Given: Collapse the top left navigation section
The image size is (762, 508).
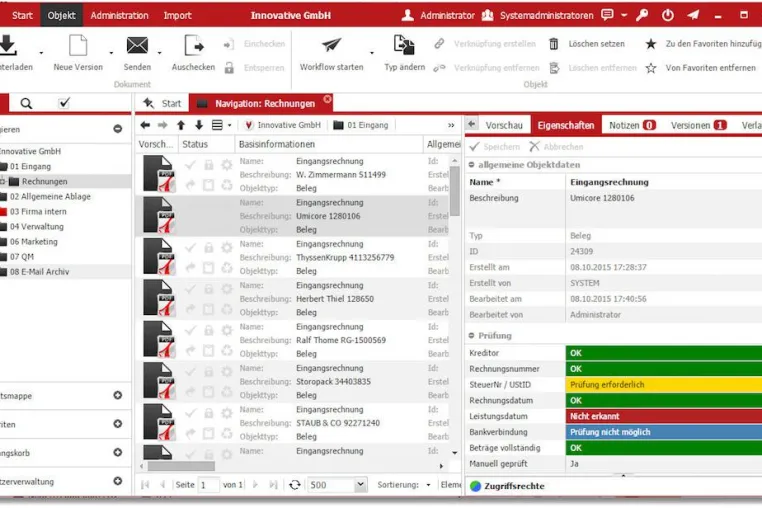Looking at the screenshot, I should [118, 129].
